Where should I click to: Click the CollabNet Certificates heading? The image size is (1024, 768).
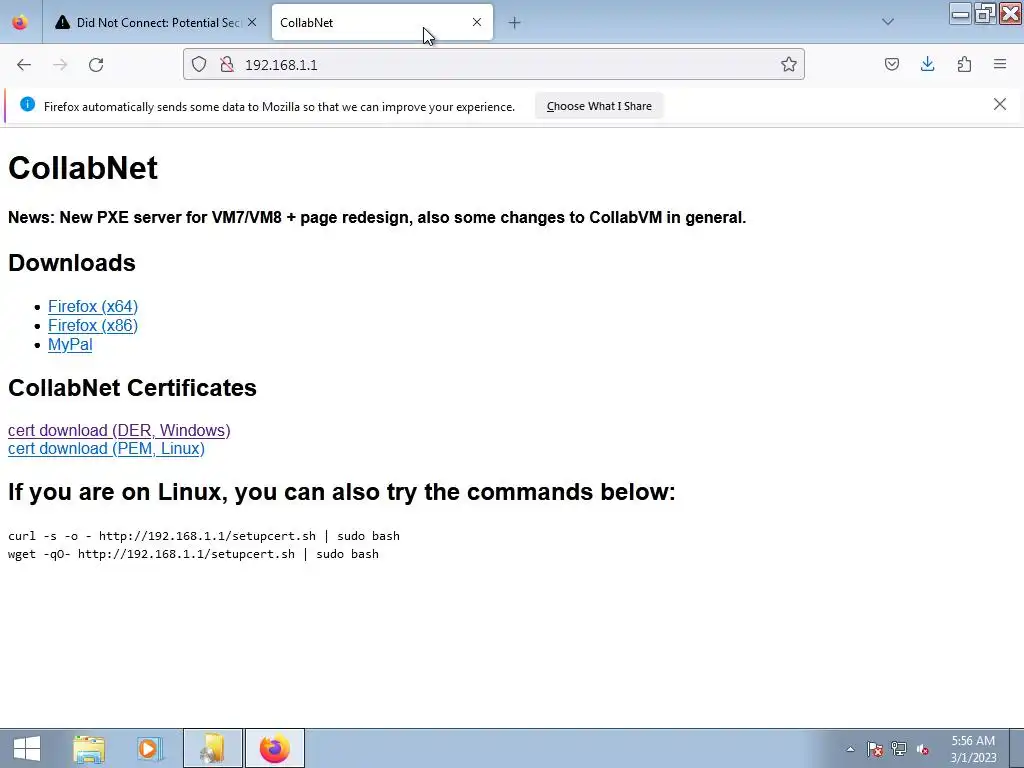132,388
